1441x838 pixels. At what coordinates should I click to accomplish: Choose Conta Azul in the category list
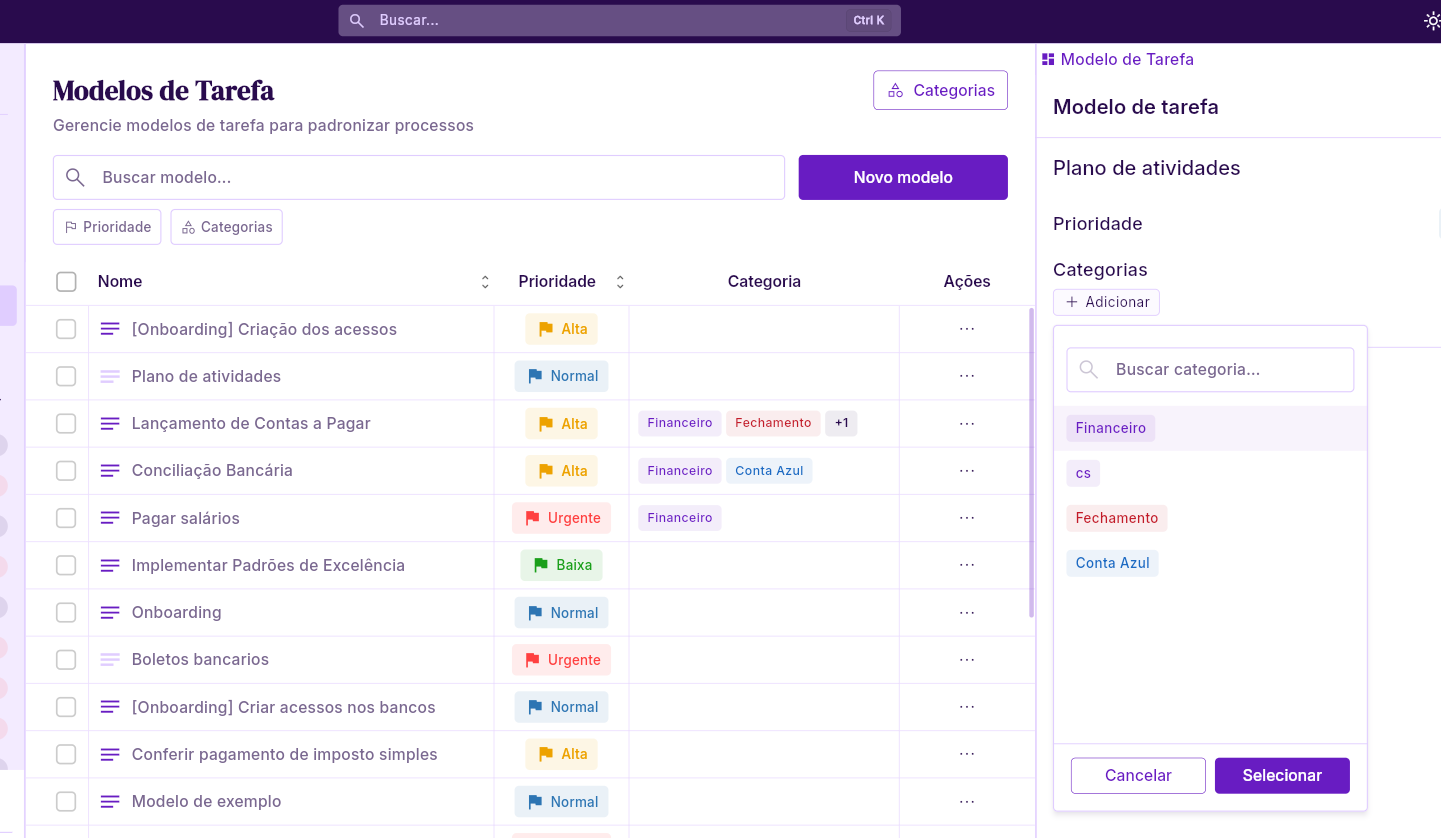[x=1112, y=563]
